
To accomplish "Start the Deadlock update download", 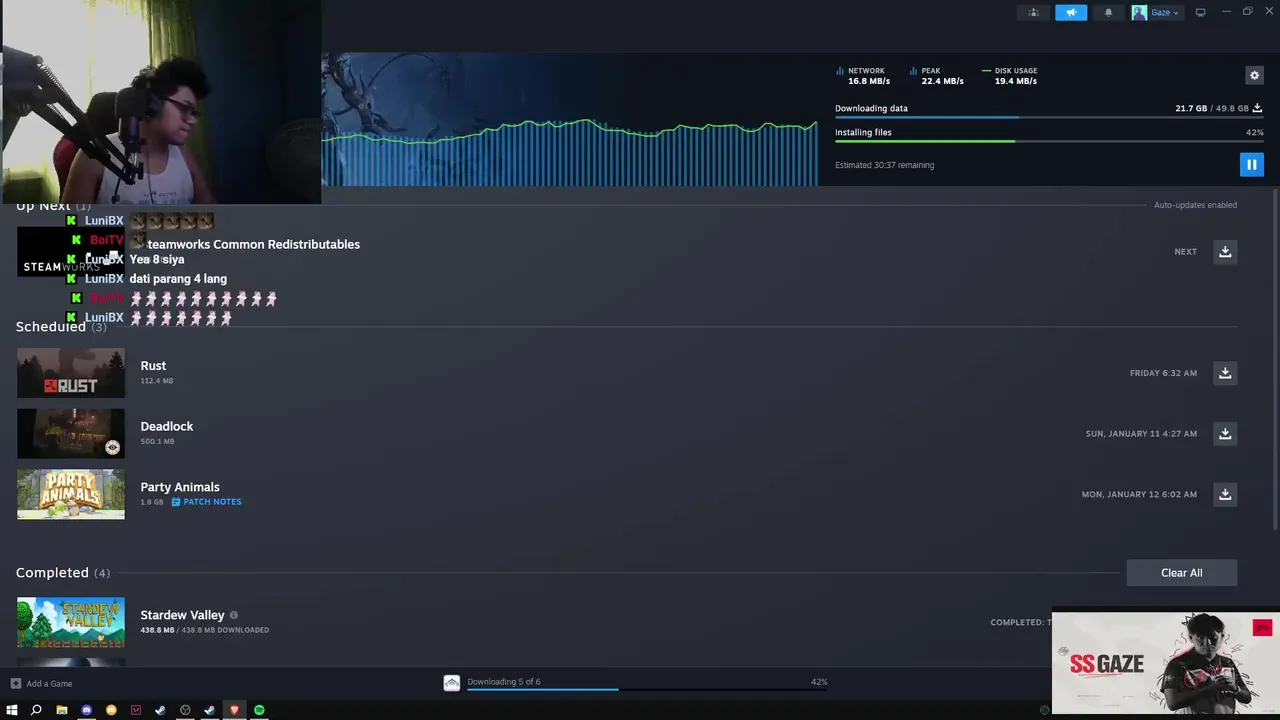I will tap(1225, 434).
